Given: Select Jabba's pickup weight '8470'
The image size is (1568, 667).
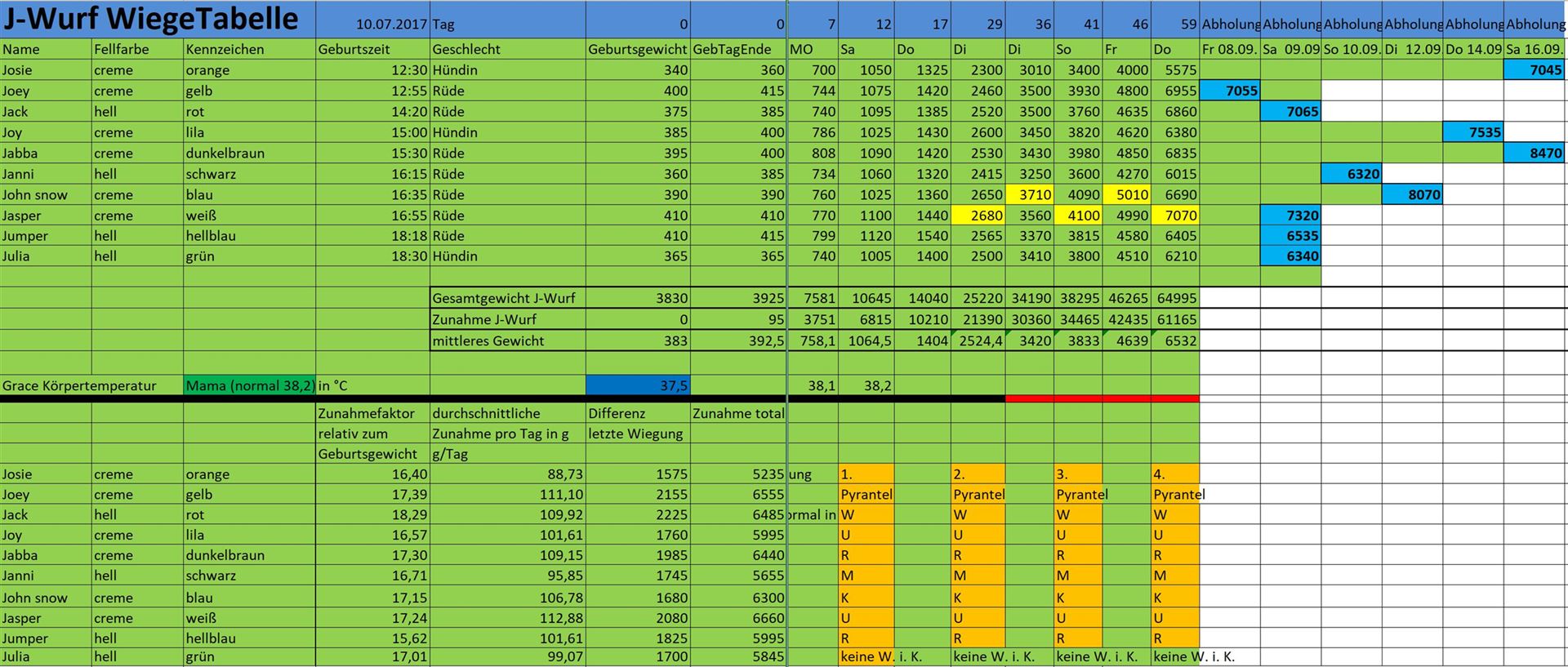Looking at the screenshot, I should tap(1535, 153).
